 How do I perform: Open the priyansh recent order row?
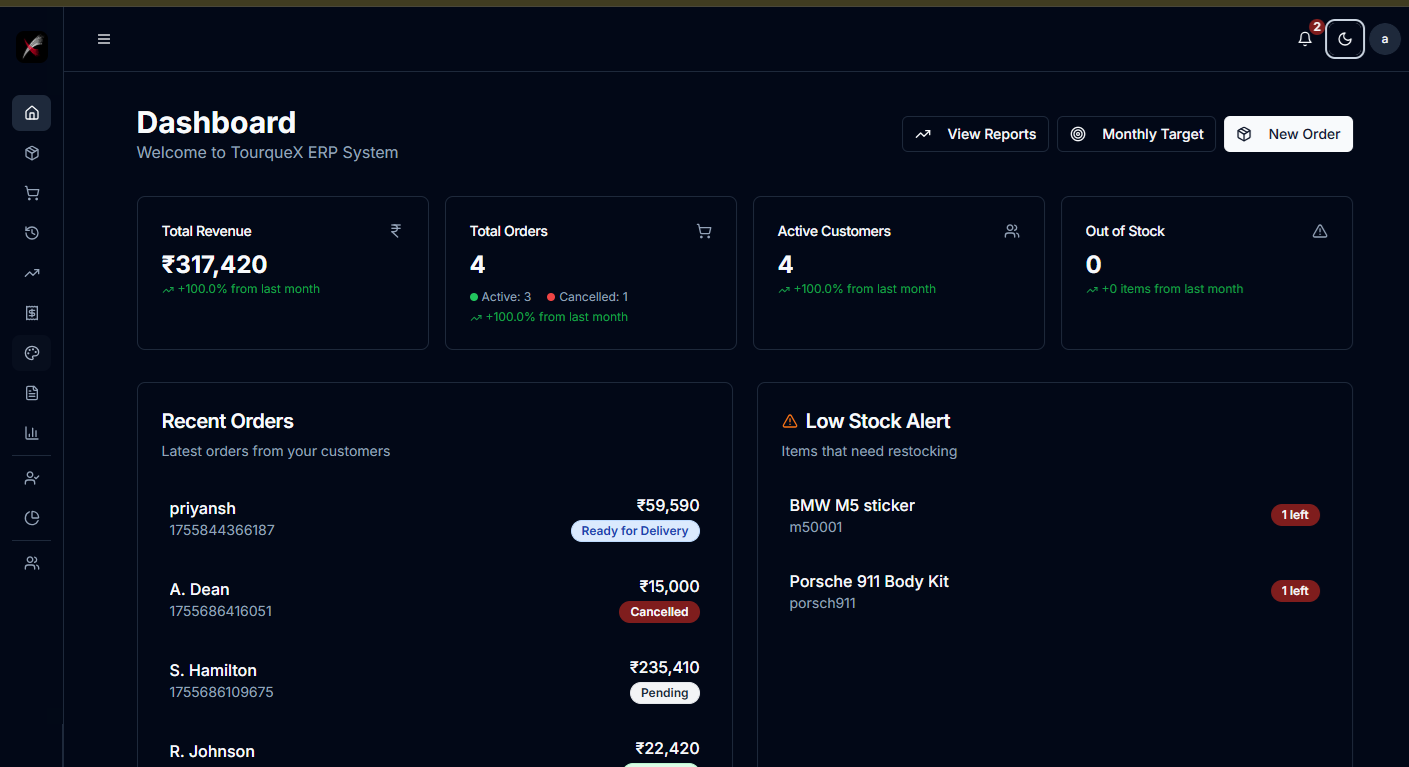coord(434,518)
